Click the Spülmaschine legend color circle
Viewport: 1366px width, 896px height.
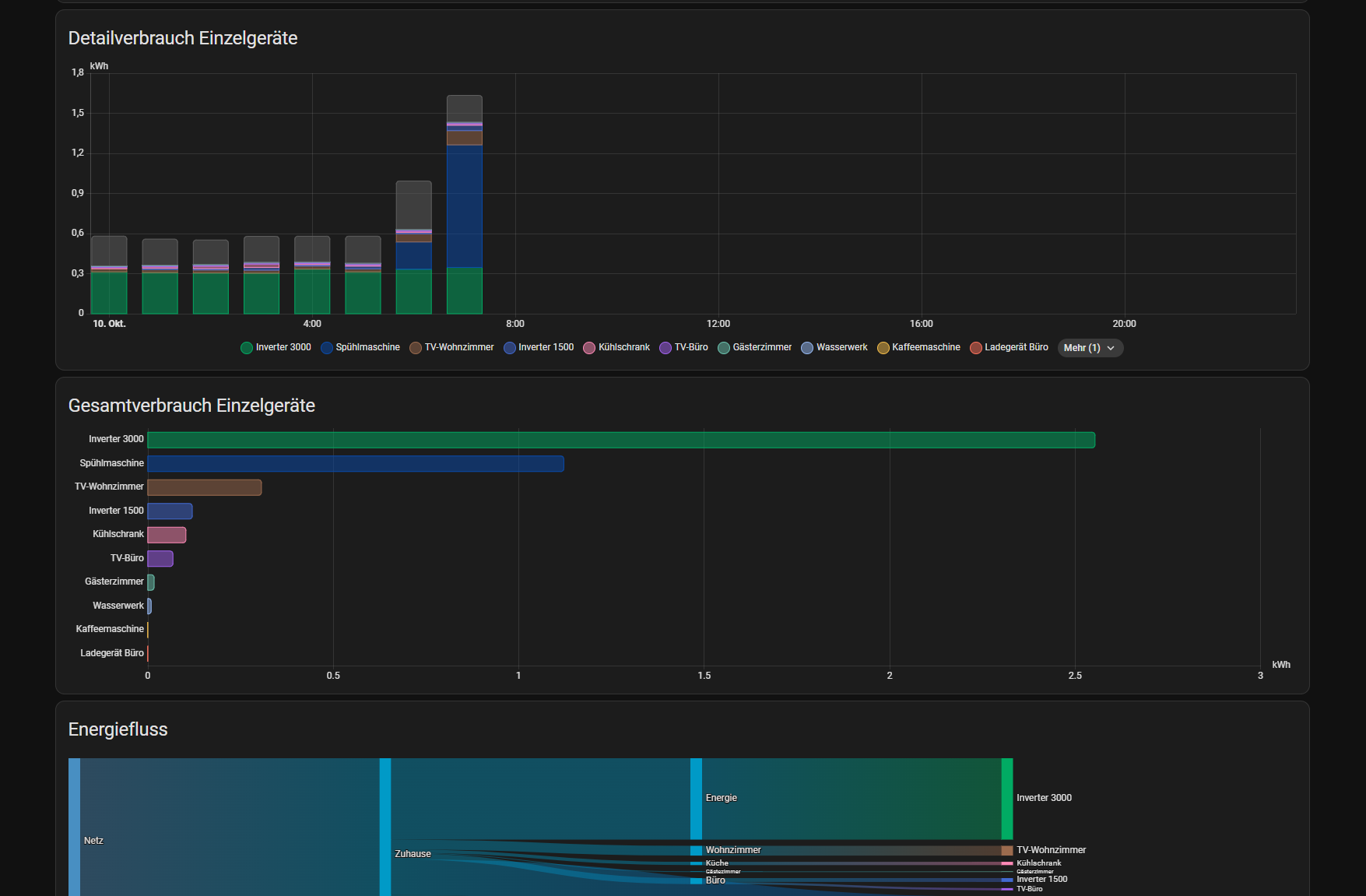coord(327,348)
